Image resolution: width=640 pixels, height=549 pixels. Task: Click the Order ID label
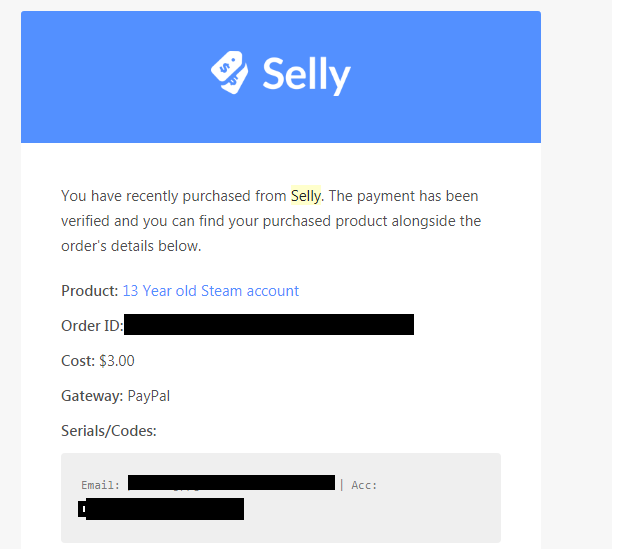tap(92, 326)
